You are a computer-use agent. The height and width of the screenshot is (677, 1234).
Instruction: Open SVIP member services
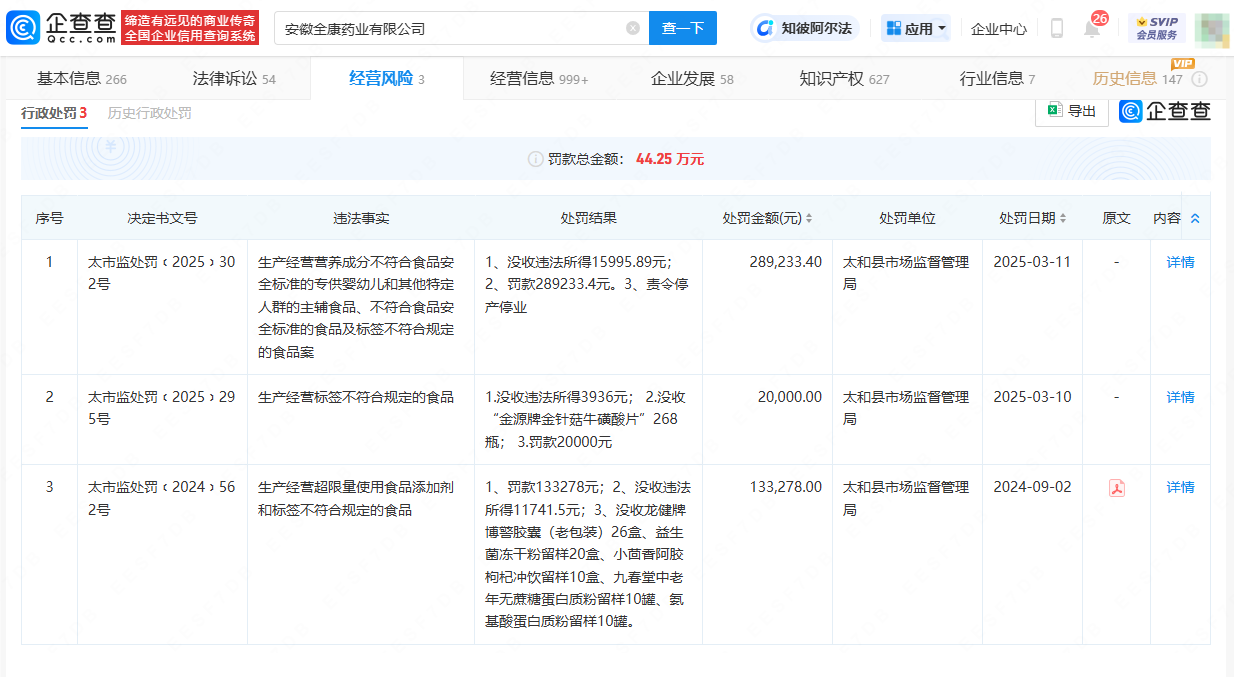1156,28
